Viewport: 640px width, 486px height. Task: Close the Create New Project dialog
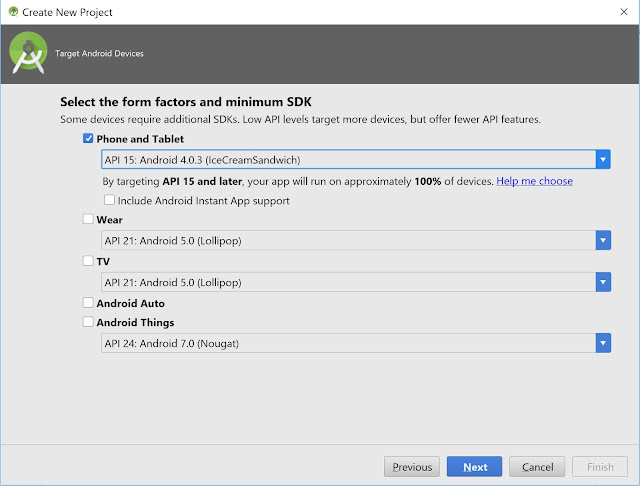tap(624, 12)
